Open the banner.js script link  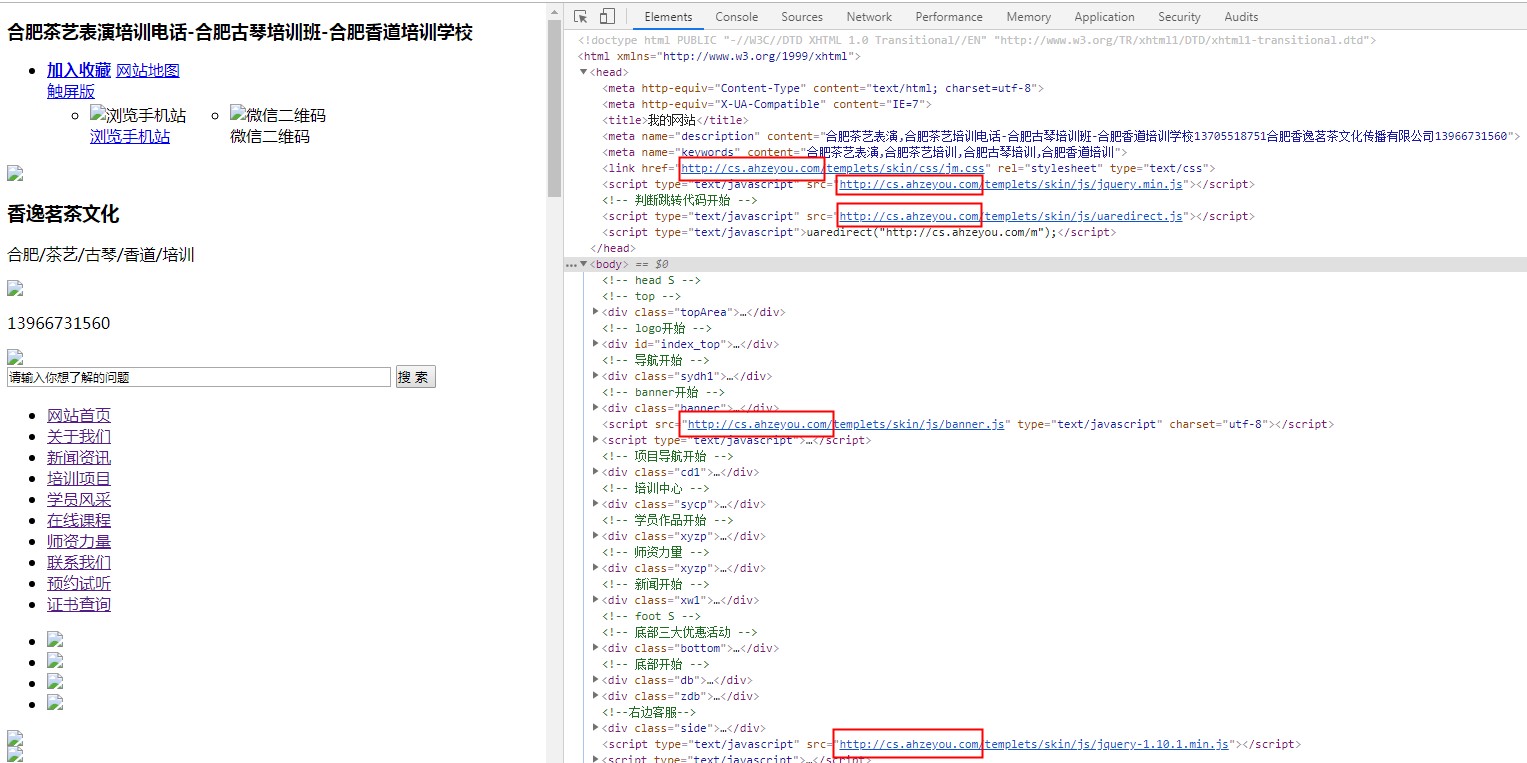click(846, 424)
